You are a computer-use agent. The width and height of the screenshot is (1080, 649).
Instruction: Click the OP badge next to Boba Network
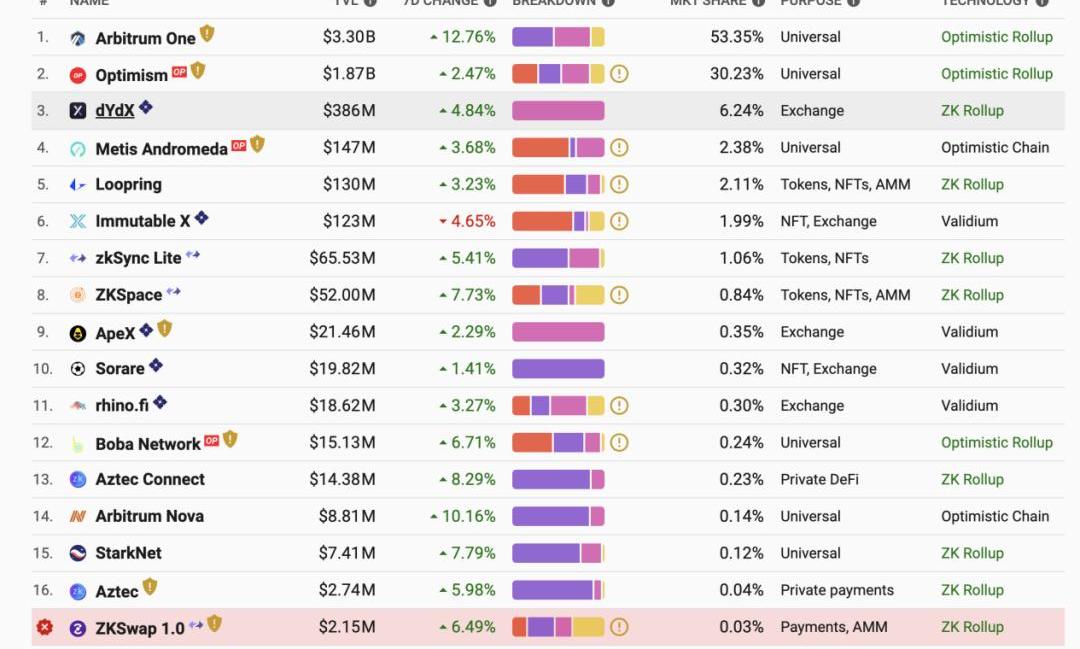211,440
